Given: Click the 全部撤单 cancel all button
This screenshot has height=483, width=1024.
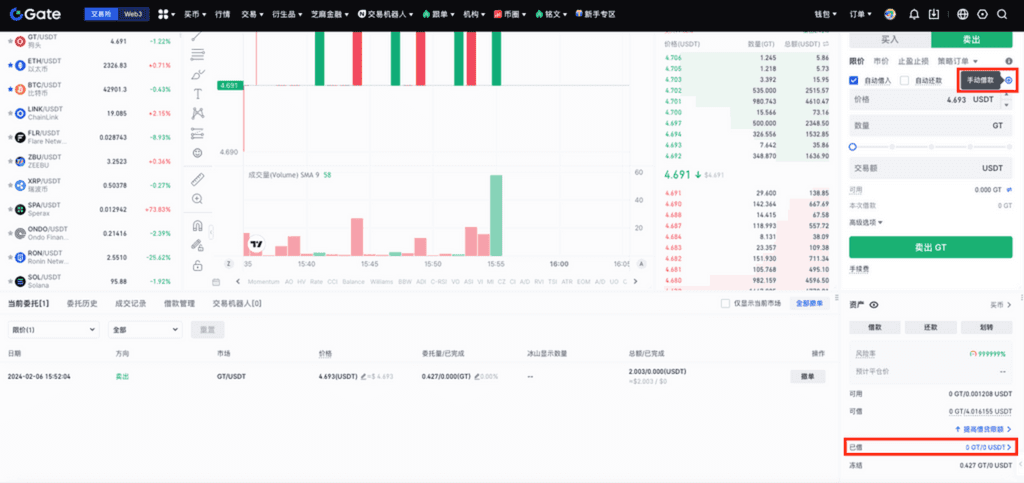Looking at the screenshot, I should [x=808, y=303].
